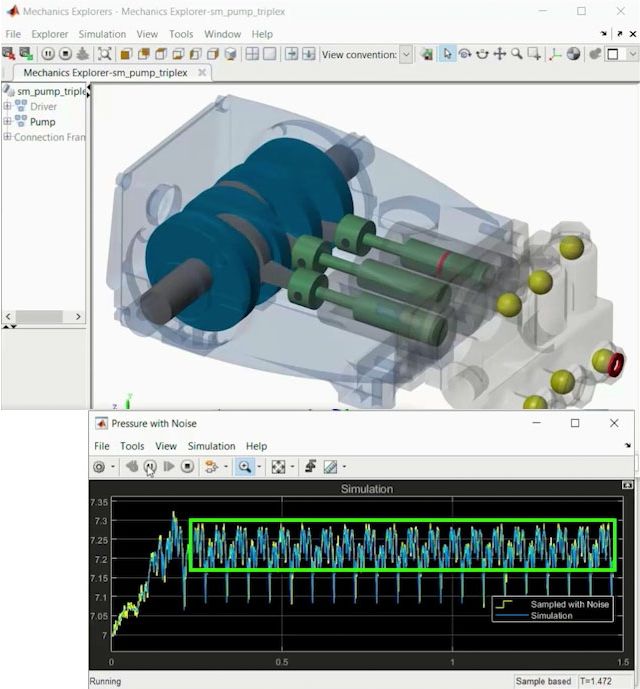Select Mechanics Explorer-sm_pump_triplex tab
This screenshot has width=640, height=689.
click(x=110, y=73)
